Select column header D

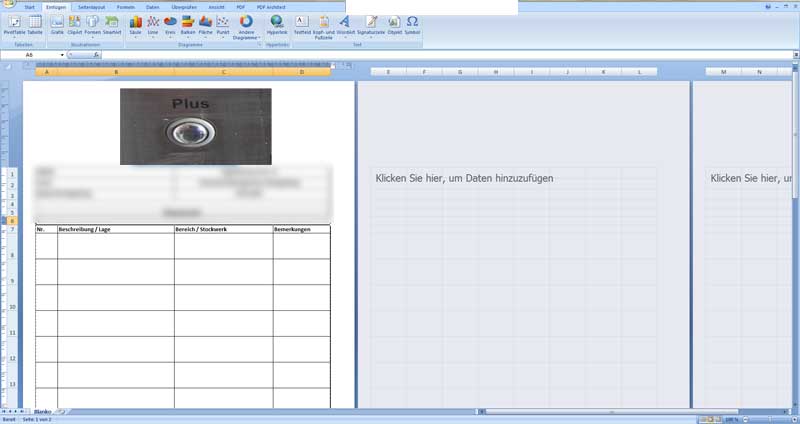302,72
